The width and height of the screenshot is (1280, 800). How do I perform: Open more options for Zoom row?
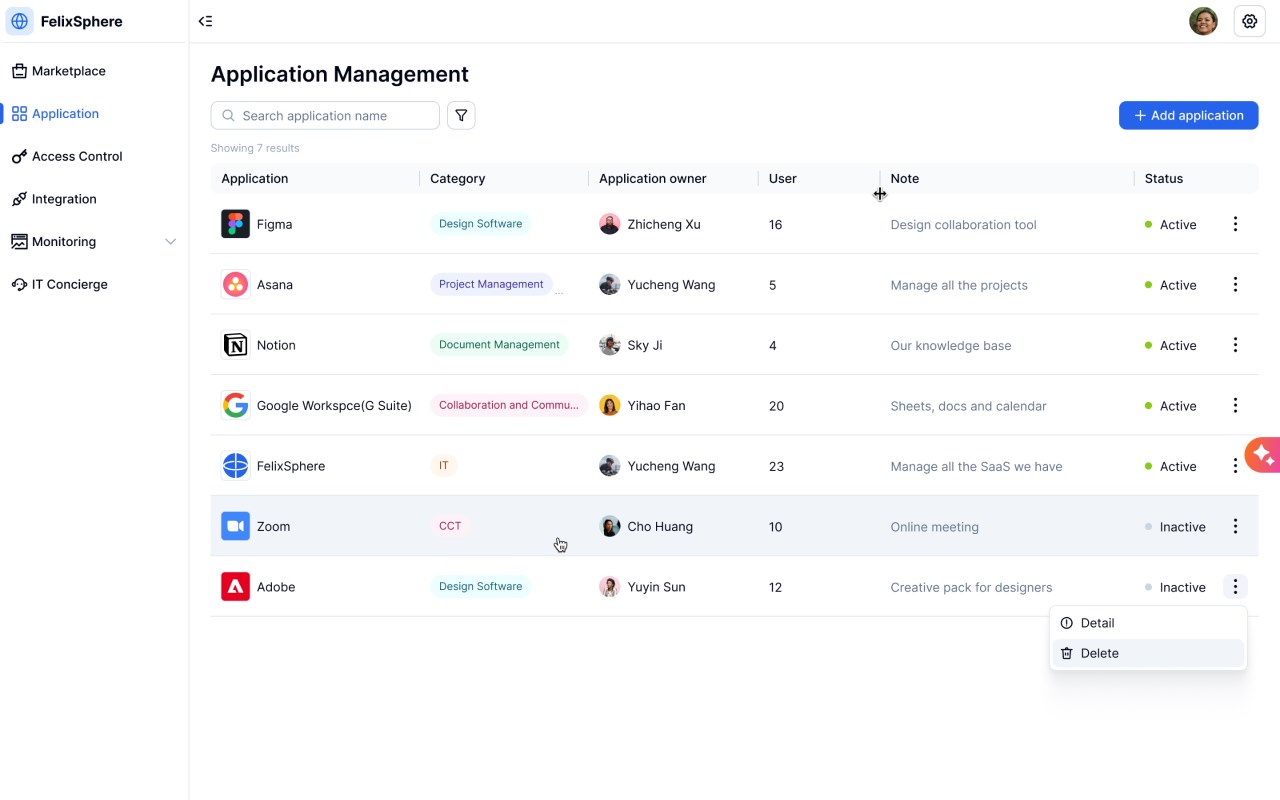point(1235,526)
